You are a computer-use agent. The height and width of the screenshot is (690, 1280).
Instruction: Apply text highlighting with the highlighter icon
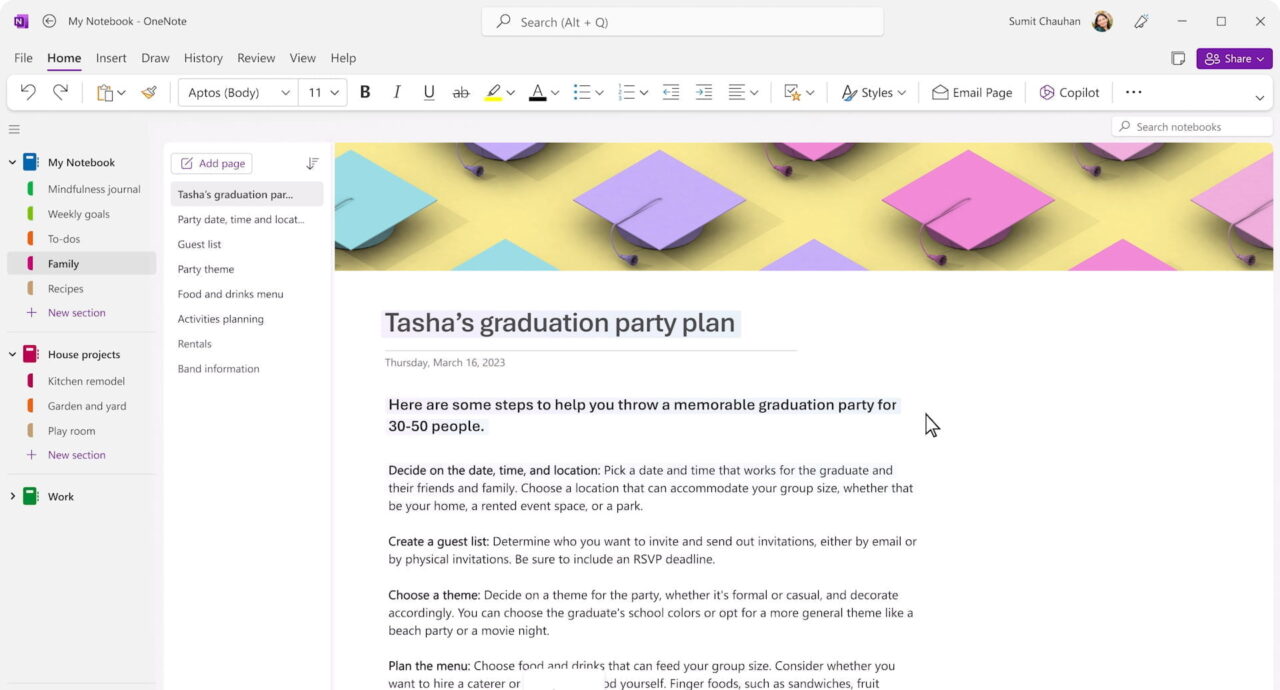point(493,92)
